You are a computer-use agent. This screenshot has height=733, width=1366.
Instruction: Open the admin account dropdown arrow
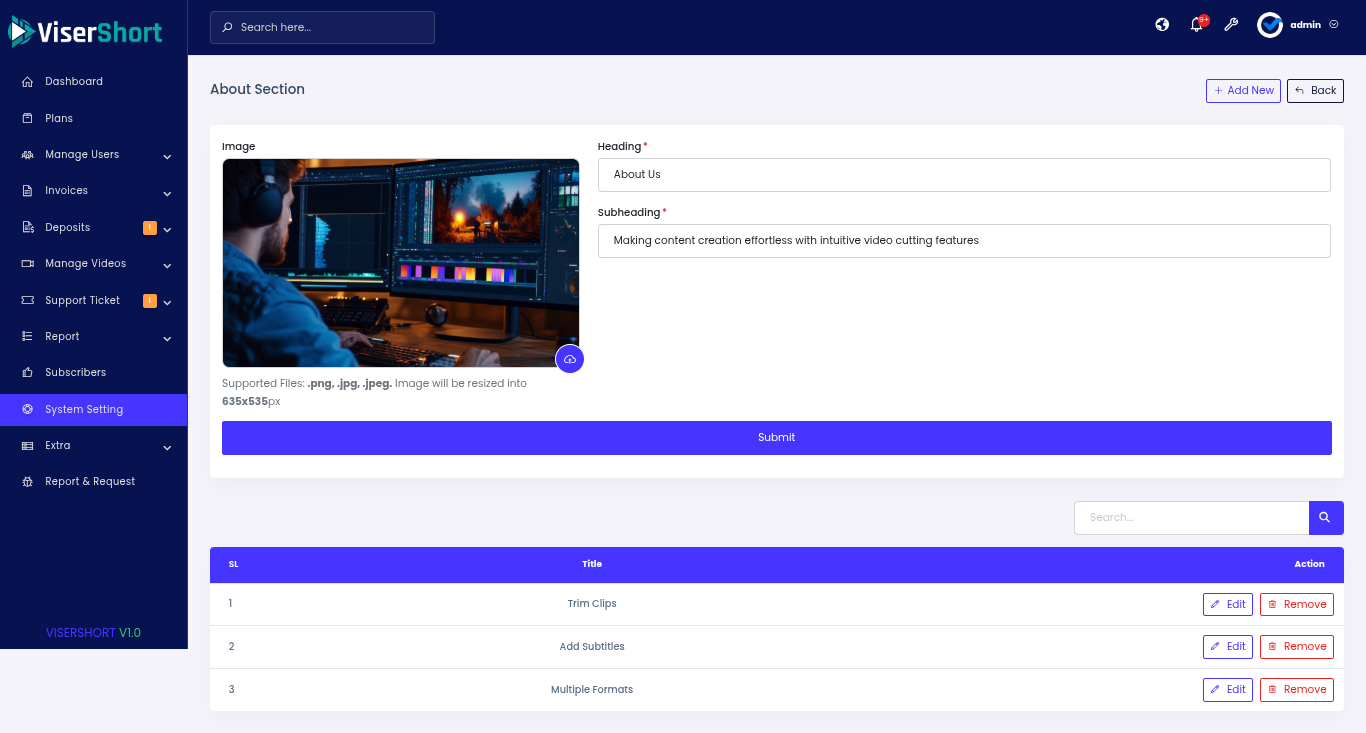coord(1334,25)
